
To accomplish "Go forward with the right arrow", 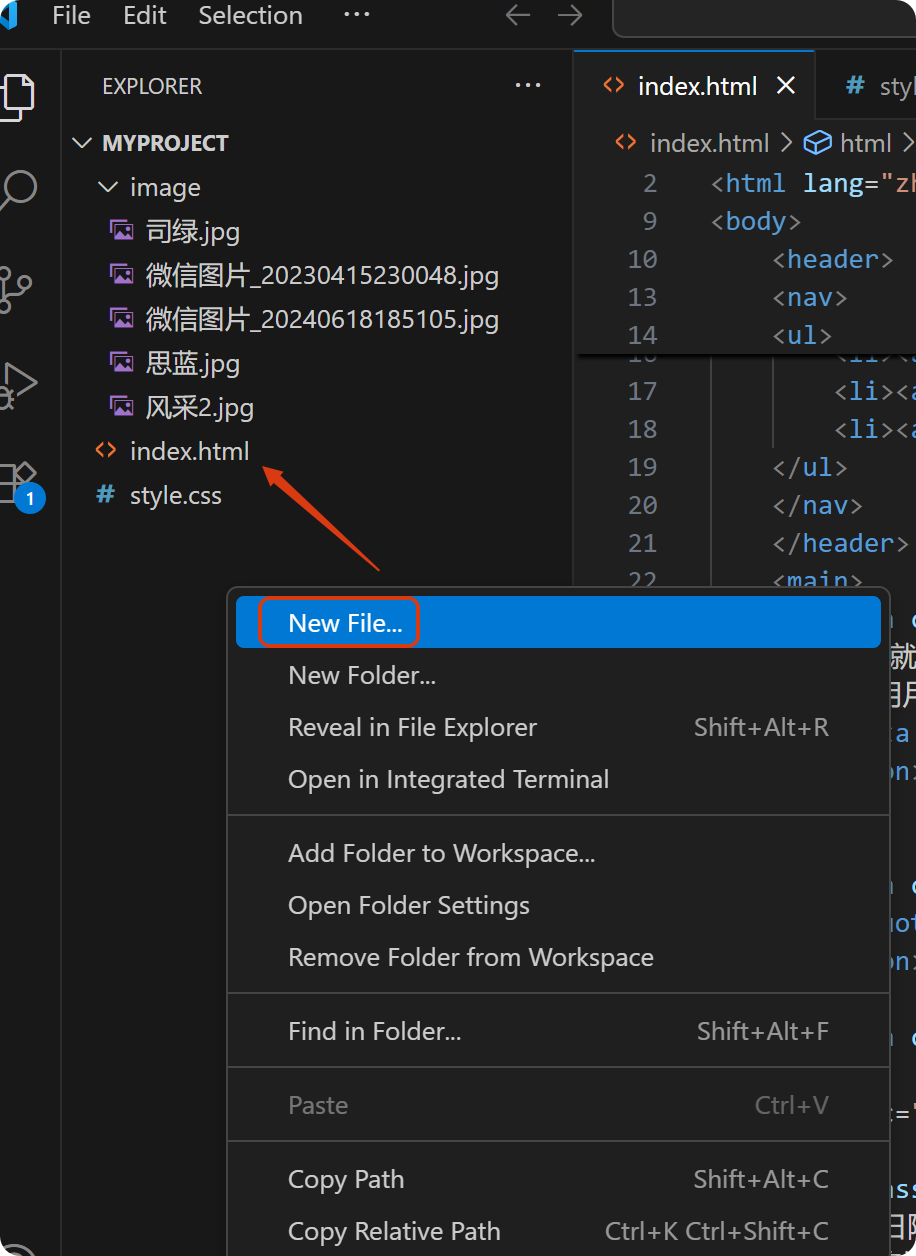I will pos(570,16).
